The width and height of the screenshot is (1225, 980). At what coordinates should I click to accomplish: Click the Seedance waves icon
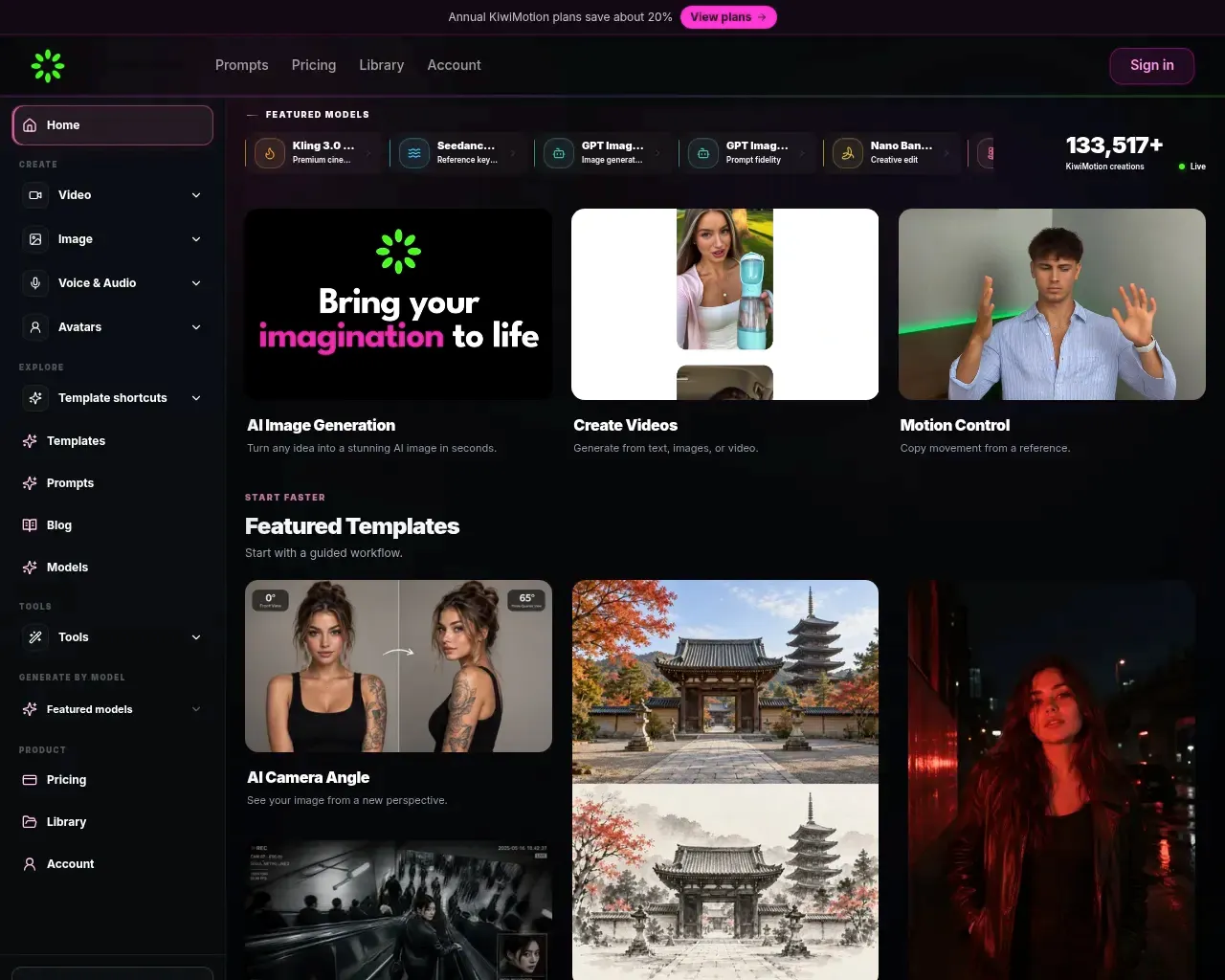pyautogui.click(x=414, y=153)
